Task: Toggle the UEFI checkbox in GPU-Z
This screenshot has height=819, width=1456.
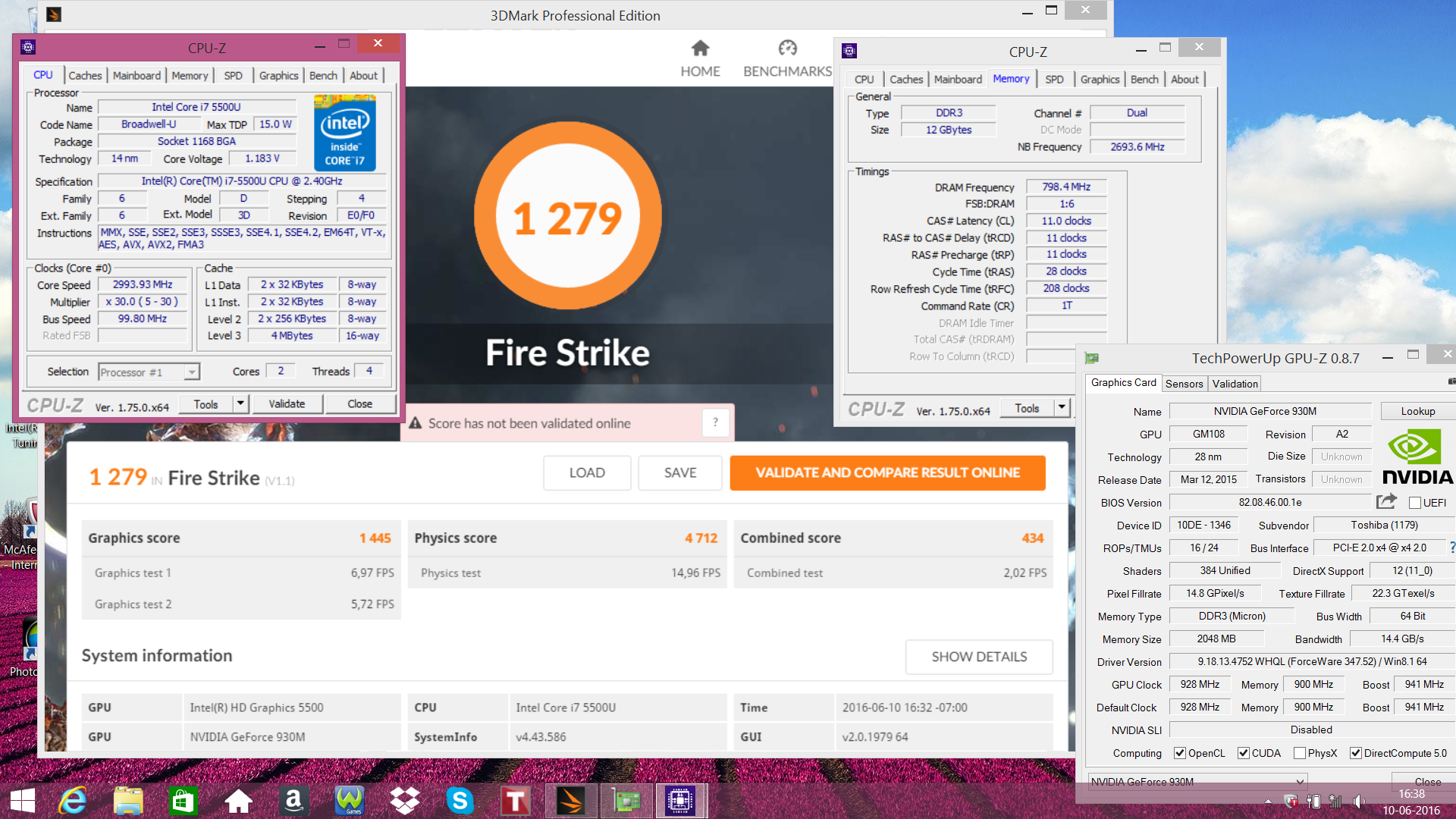Action: 1414,503
